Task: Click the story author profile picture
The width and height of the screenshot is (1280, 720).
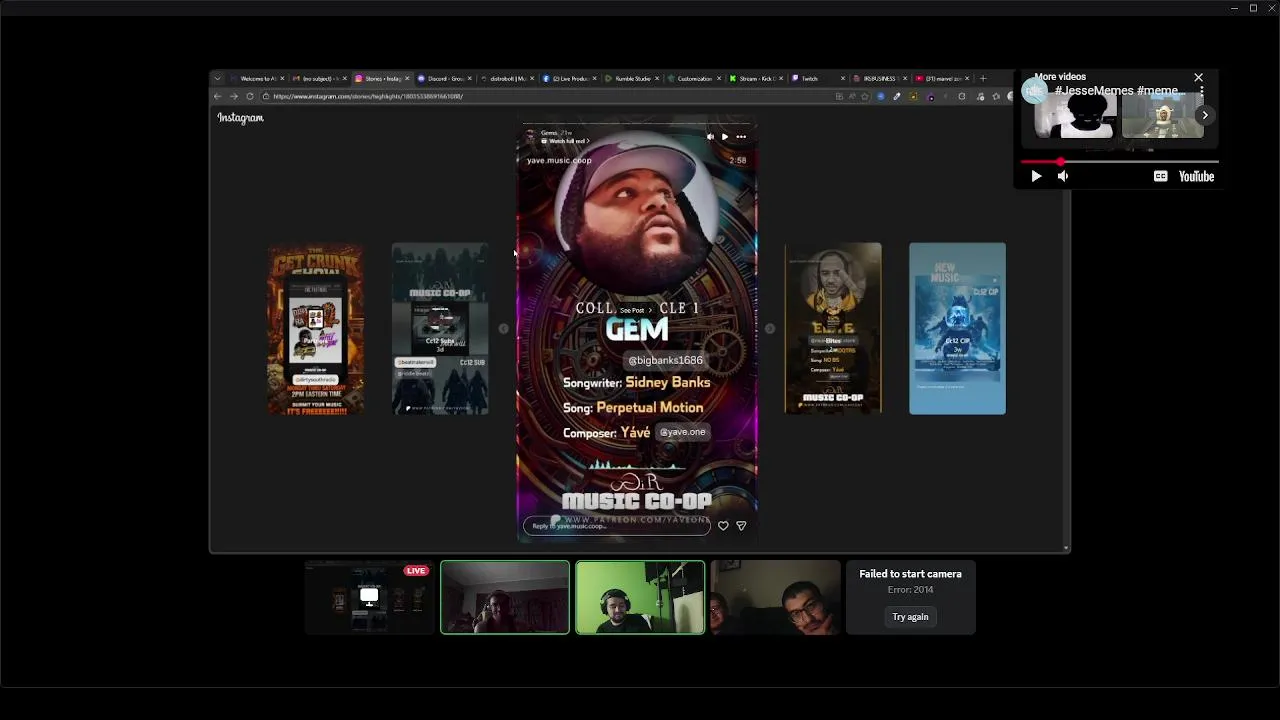Action: pyautogui.click(x=529, y=137)
